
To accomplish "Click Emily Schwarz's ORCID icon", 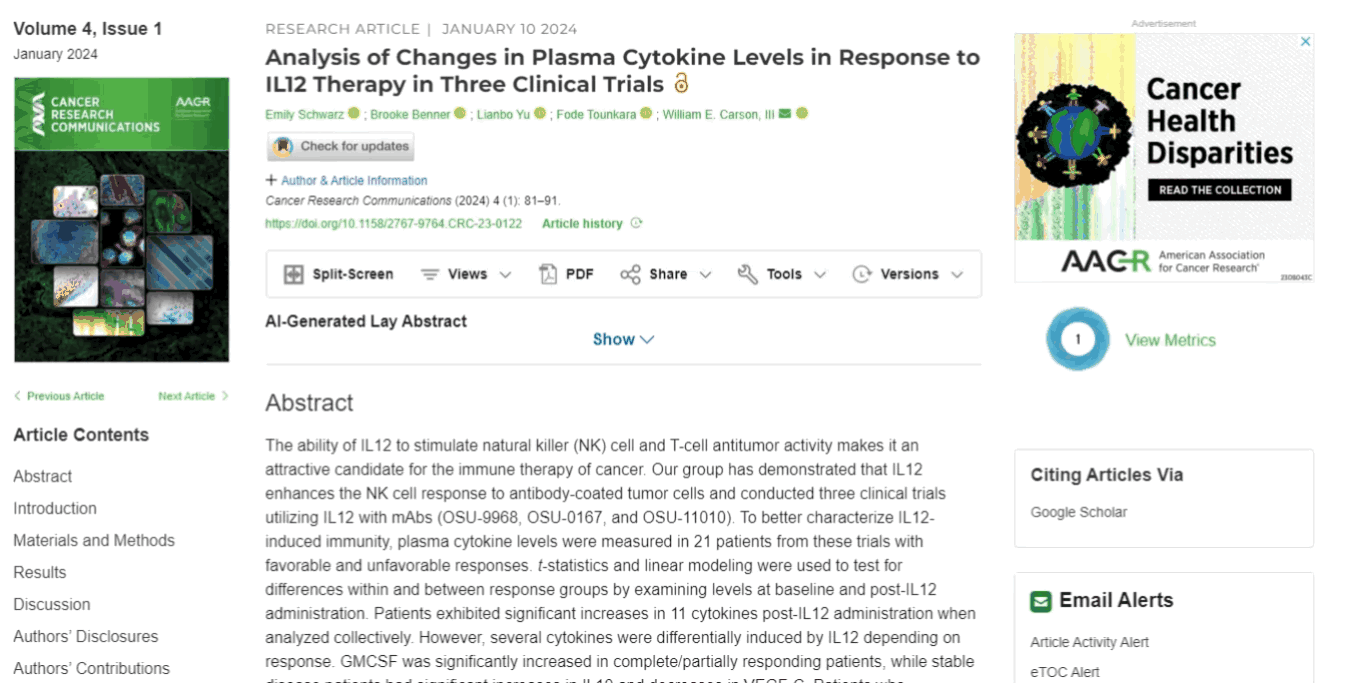I will 354,114.
